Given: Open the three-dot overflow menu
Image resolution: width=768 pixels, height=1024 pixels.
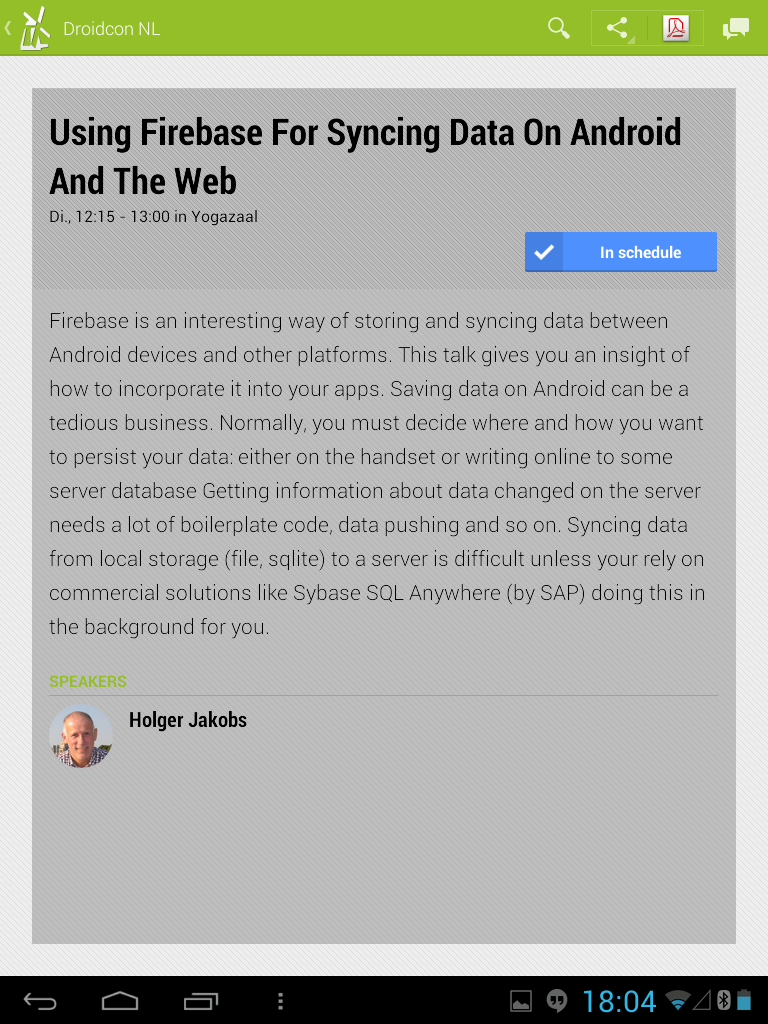Looking at the screenshot, I should point(280,1000).
